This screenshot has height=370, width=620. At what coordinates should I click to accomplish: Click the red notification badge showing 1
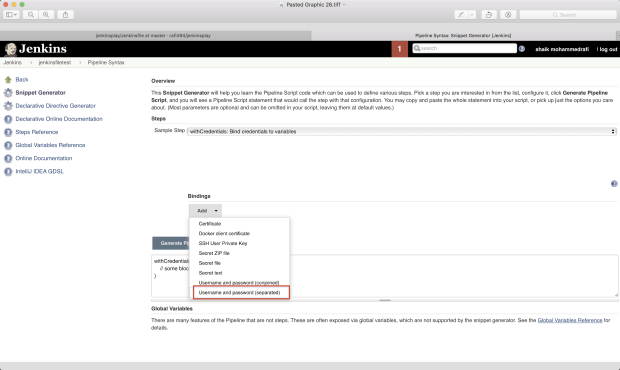[x=399, y=49]
